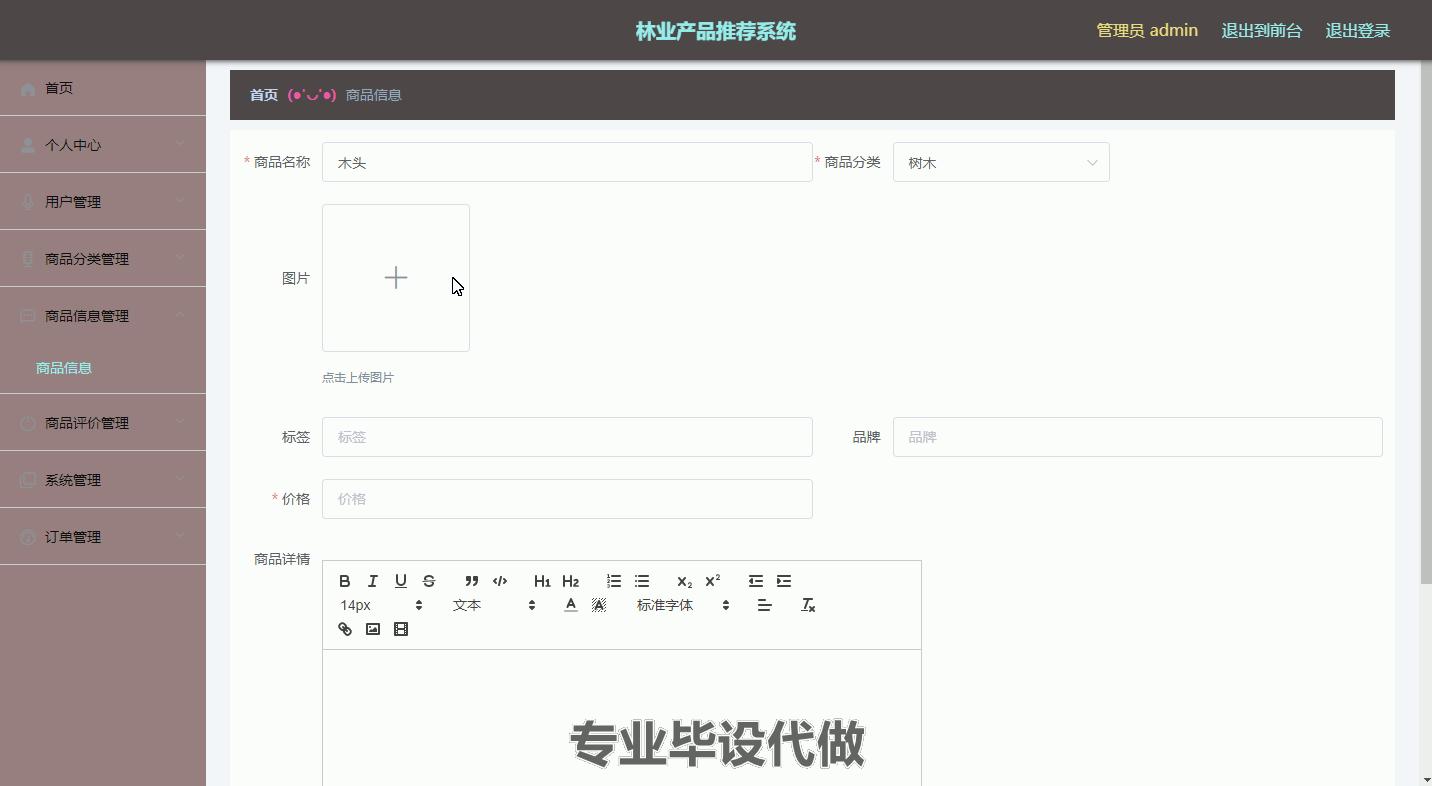Open the 商品分类 dropdown showing 树木
The image size is (1432, 786).
(x=1000, y=163)
